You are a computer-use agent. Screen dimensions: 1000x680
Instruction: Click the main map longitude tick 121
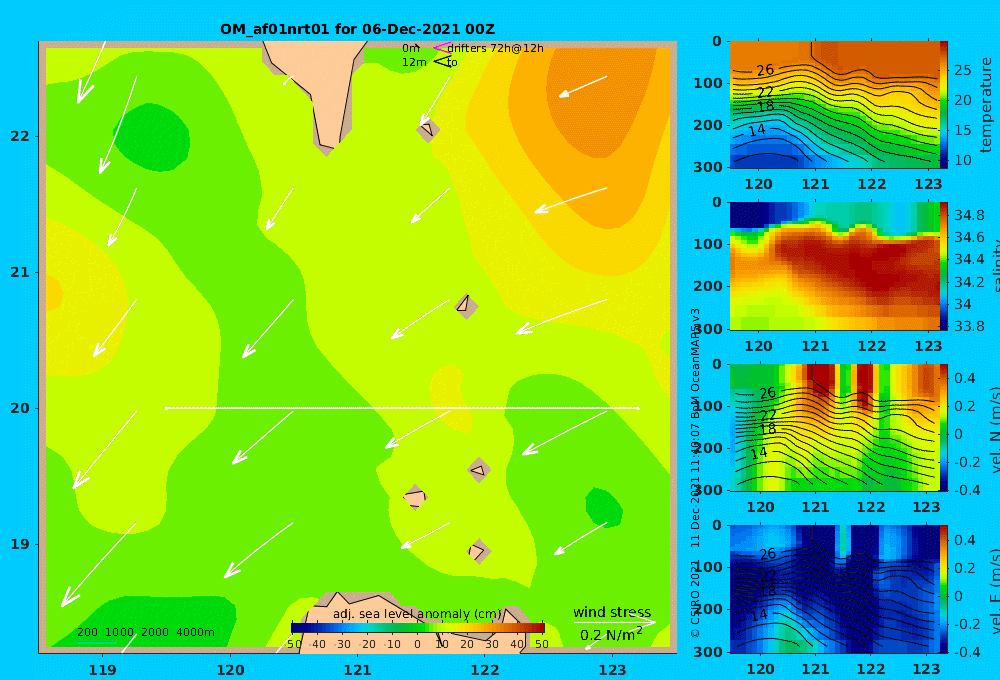click(x=357, y=670)
